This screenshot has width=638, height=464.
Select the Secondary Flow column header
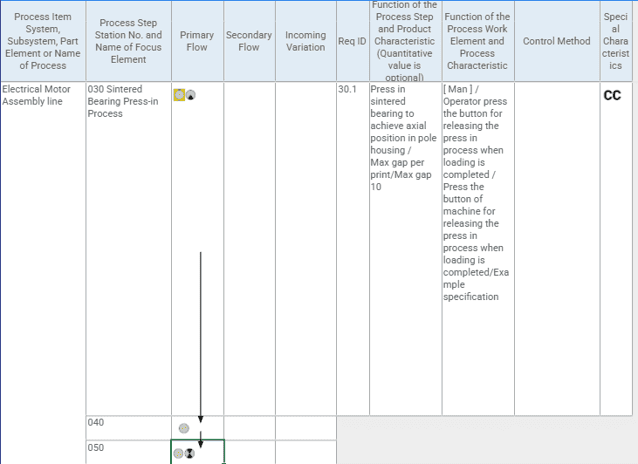click(249, 41)
